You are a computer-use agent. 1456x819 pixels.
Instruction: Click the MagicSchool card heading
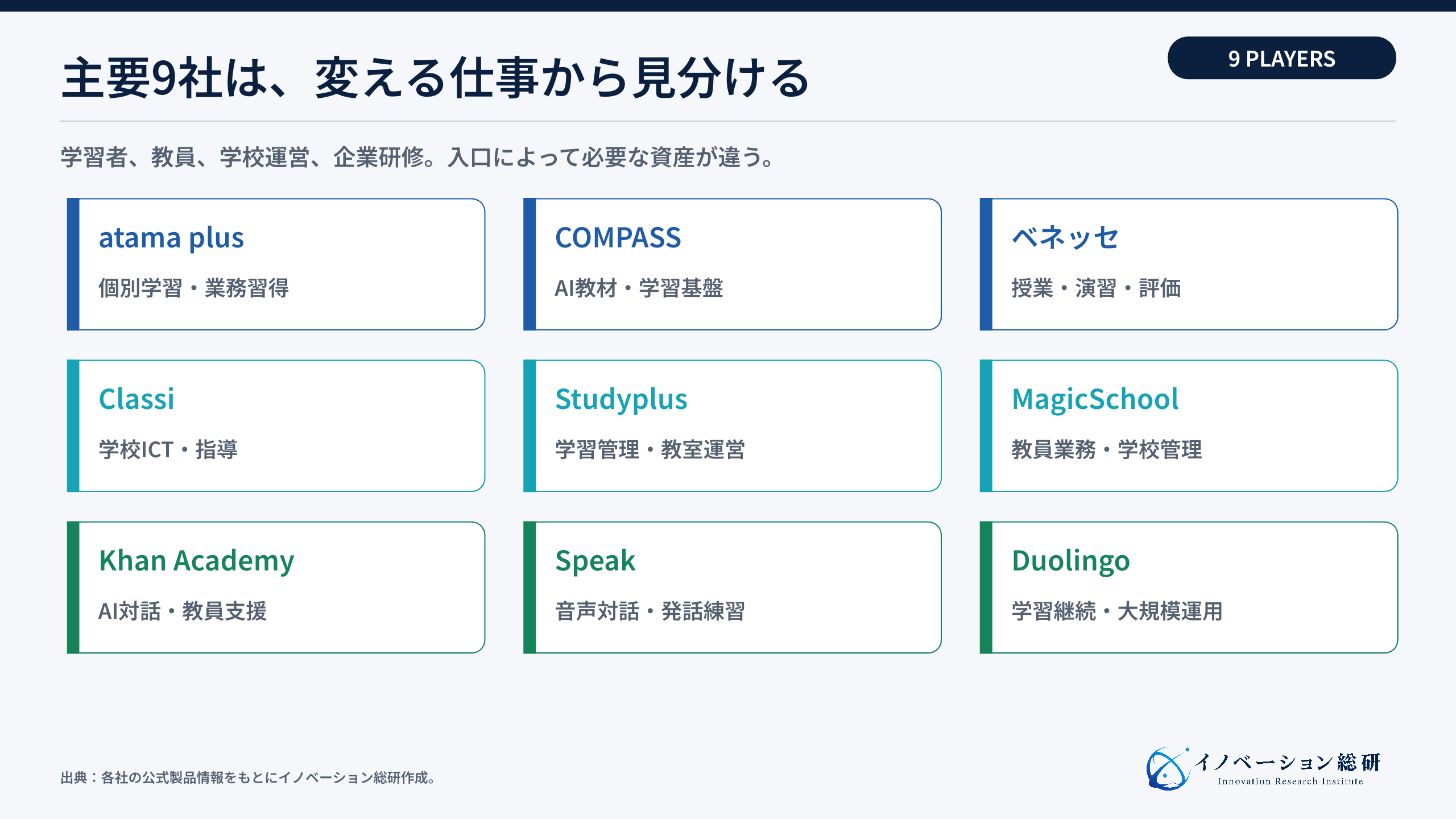[1095, 399]
